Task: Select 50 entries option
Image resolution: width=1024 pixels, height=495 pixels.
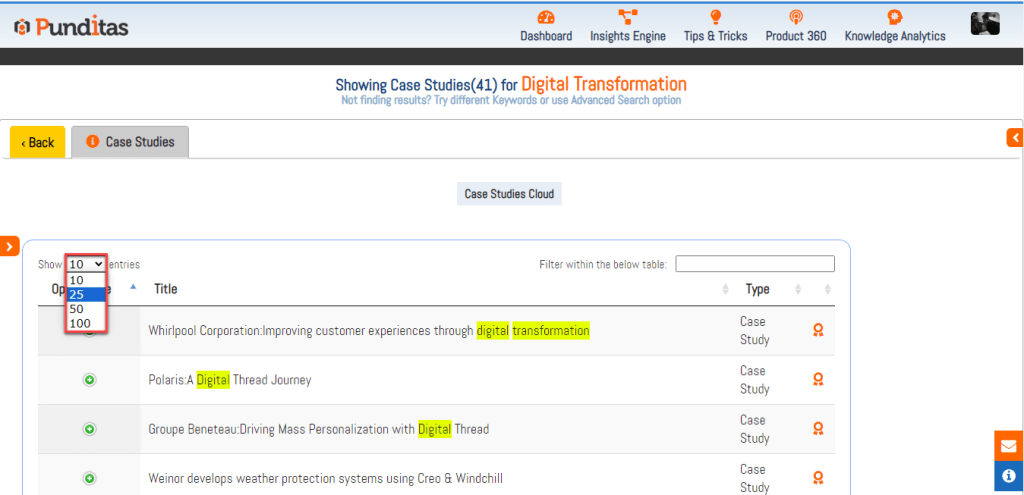Action: [x=77, y=309]
